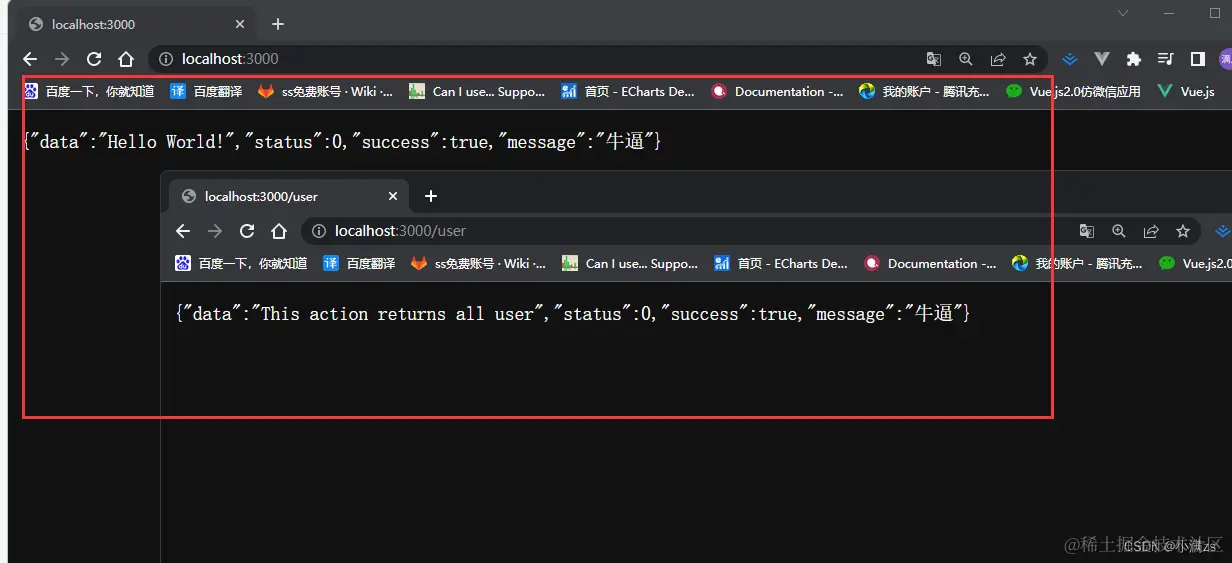Viewport: 1232px width, 563px height.
Task: View site info for localhost:3000/user
Action: click(319, 231)
